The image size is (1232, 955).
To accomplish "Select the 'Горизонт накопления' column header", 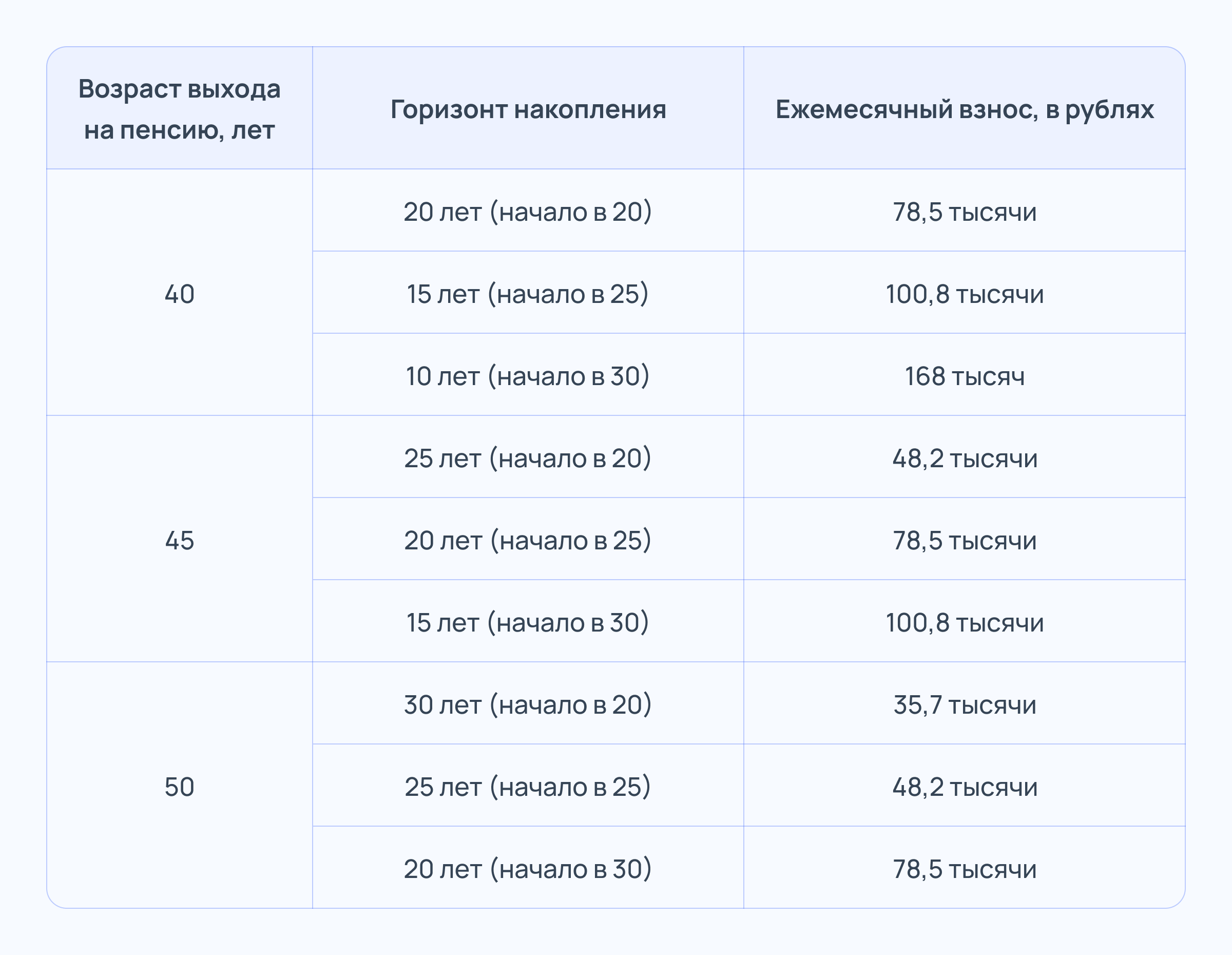I will point(528,109).
